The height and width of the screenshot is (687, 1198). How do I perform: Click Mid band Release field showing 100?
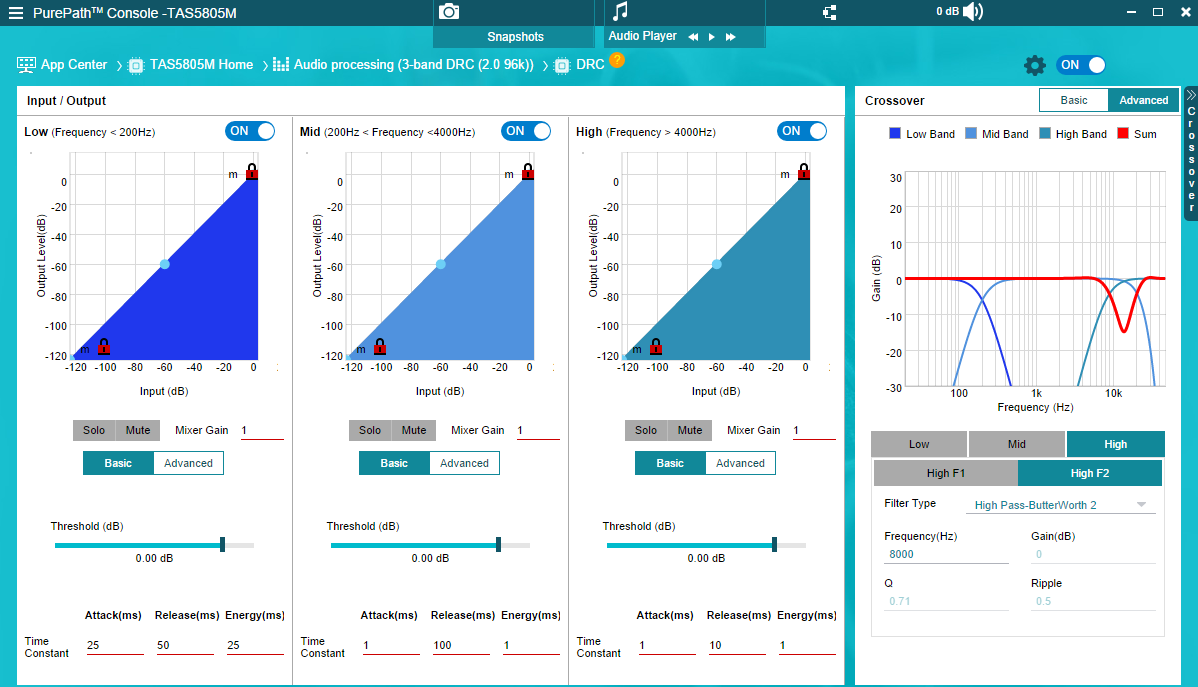(x=461, y=645)
